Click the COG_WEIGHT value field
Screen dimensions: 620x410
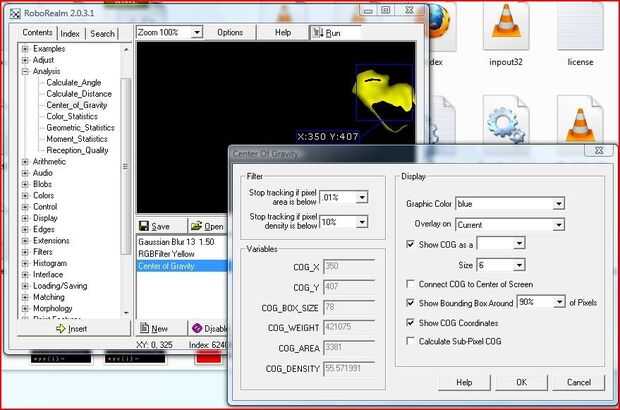coord(349,328)
